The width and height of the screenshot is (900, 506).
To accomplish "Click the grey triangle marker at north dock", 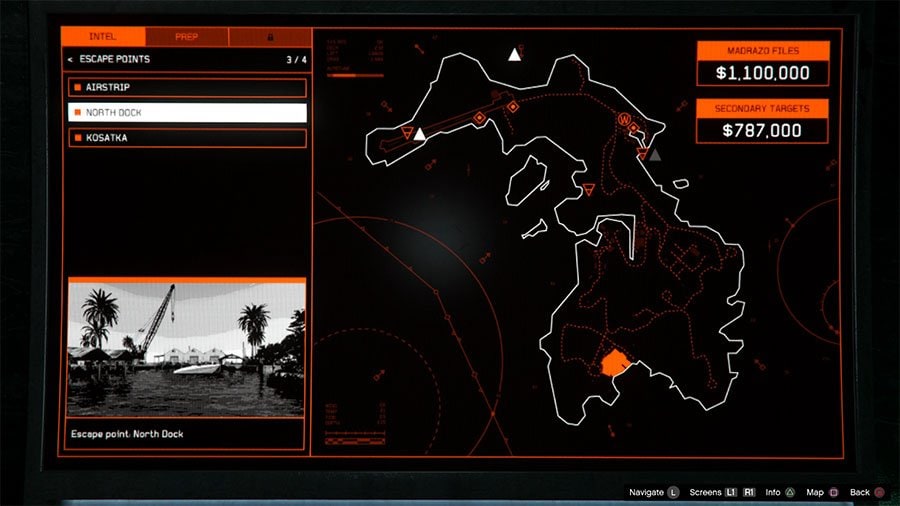I will [x=654, y=154].
